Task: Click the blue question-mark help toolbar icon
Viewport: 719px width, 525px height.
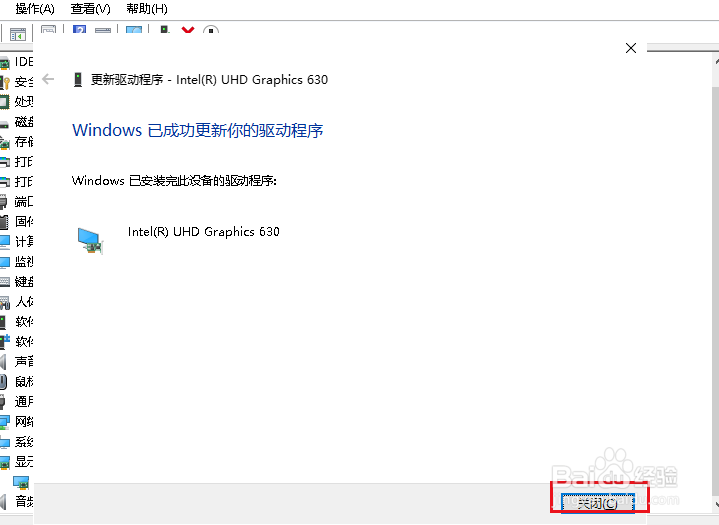Action: [x=79, y=30]
